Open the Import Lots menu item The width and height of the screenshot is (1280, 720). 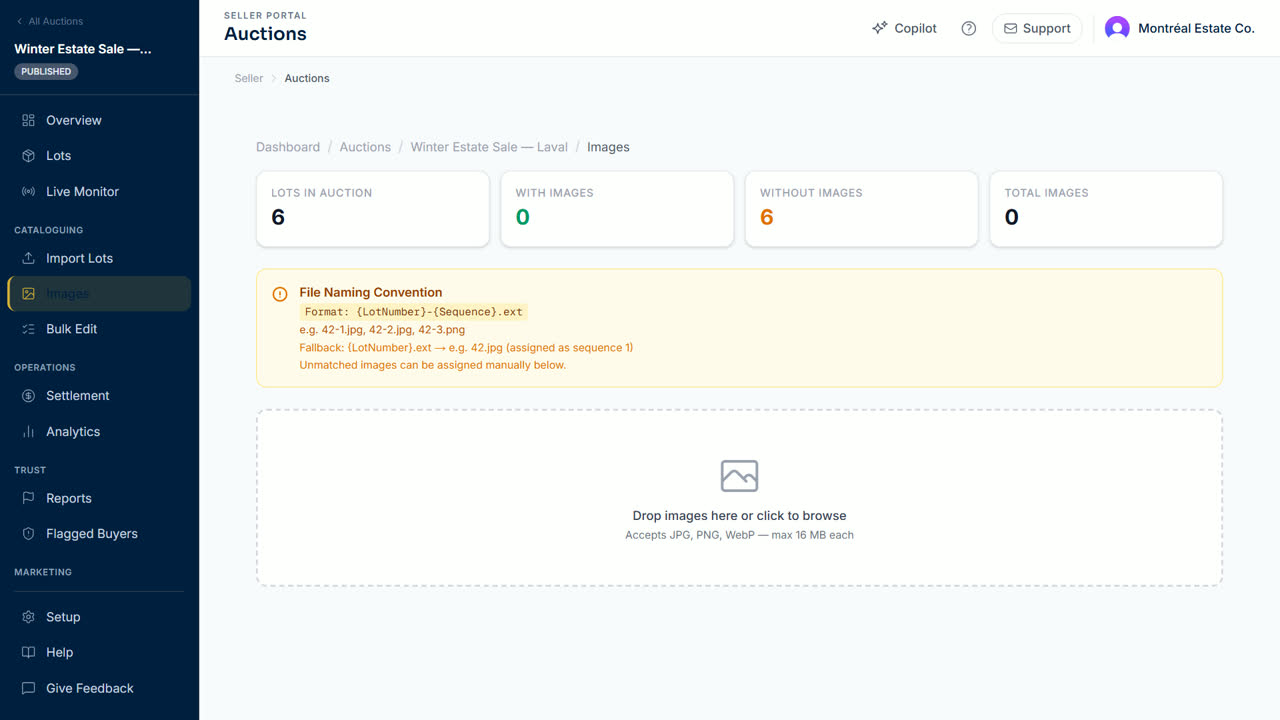click(x=99, y=258)
